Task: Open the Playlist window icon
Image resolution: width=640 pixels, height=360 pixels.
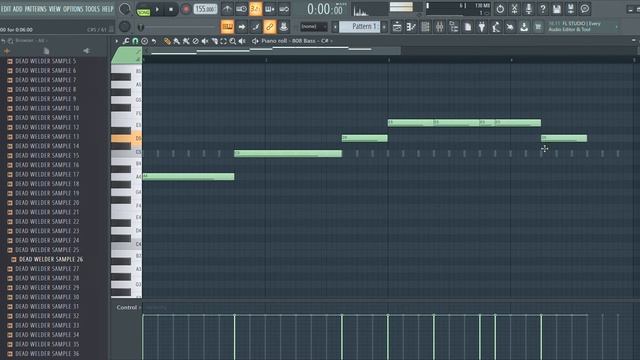Action: [397, 27]
